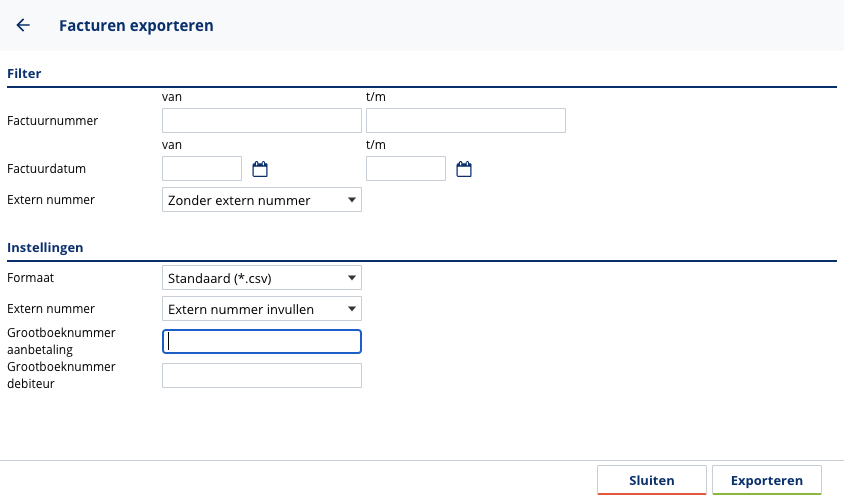The image size is (844, 498).
Task: Open the 'Zonder extern nummer' filter dropdown
Action: click(261, 200)
